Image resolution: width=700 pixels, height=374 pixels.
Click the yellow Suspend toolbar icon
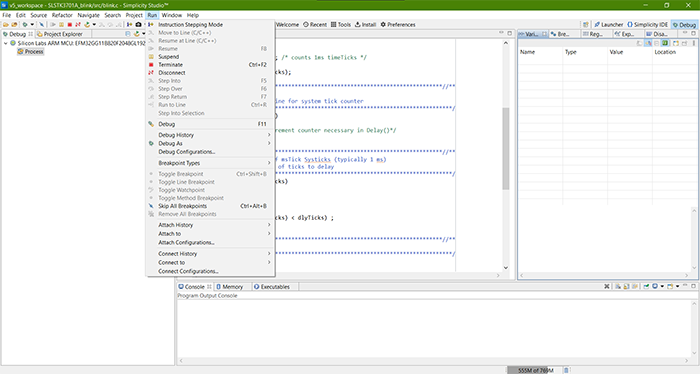pyautogui.click(x=61, y=25)
